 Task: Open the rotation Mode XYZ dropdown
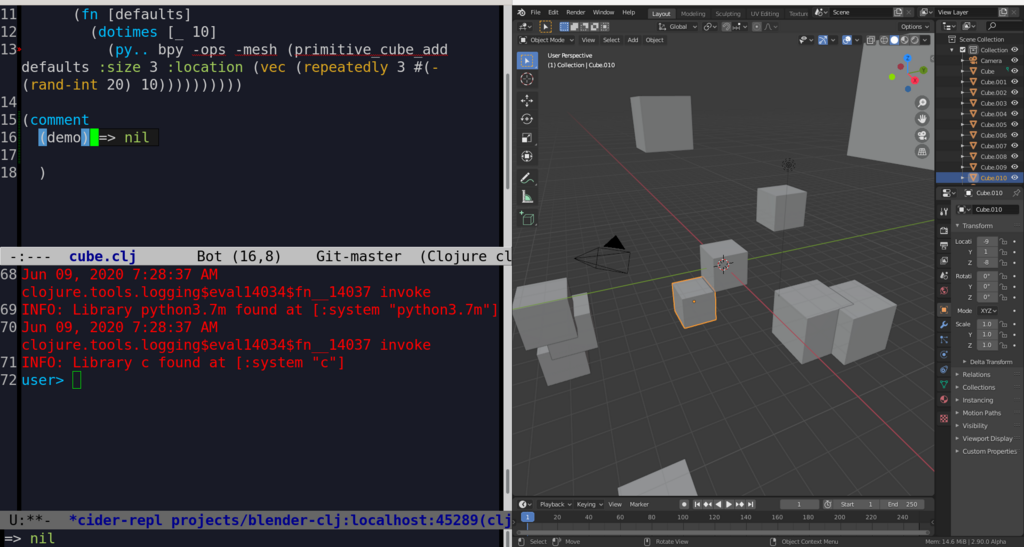(x=988, y=311)
